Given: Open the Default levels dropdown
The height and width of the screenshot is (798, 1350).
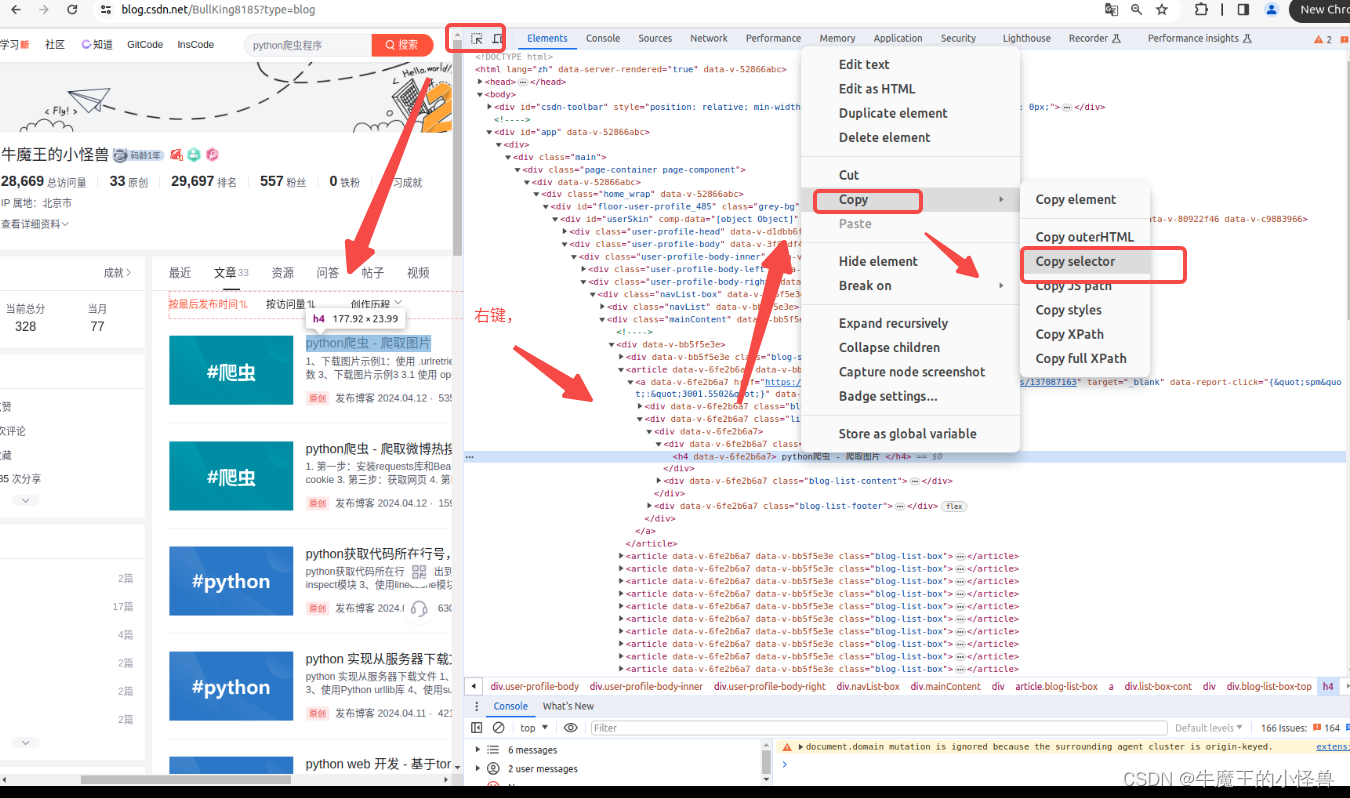Looking at the screenshot, I should pos(1209,728).
